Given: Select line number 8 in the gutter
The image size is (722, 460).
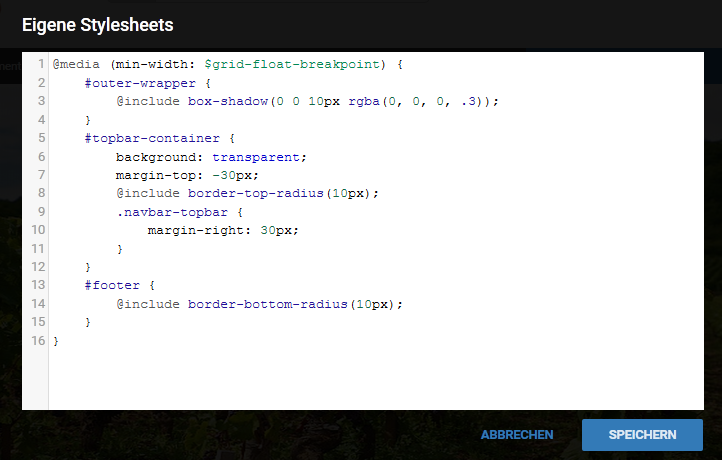Looking at the screenshot, I should [41, 193].
